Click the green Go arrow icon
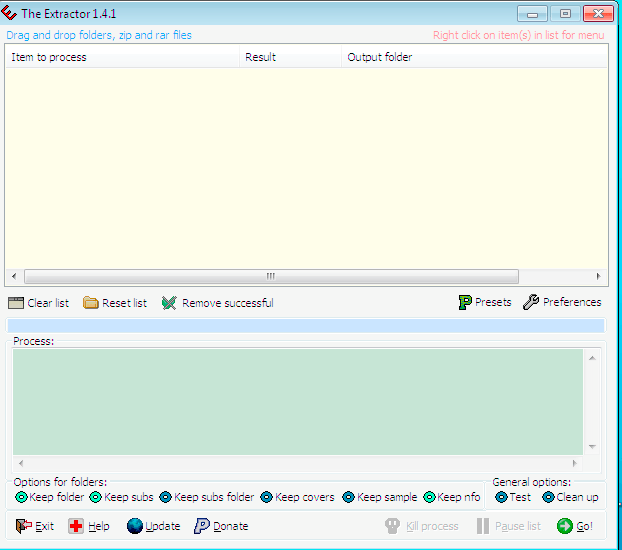The image size is (622, 550). (x=564, y=526)
